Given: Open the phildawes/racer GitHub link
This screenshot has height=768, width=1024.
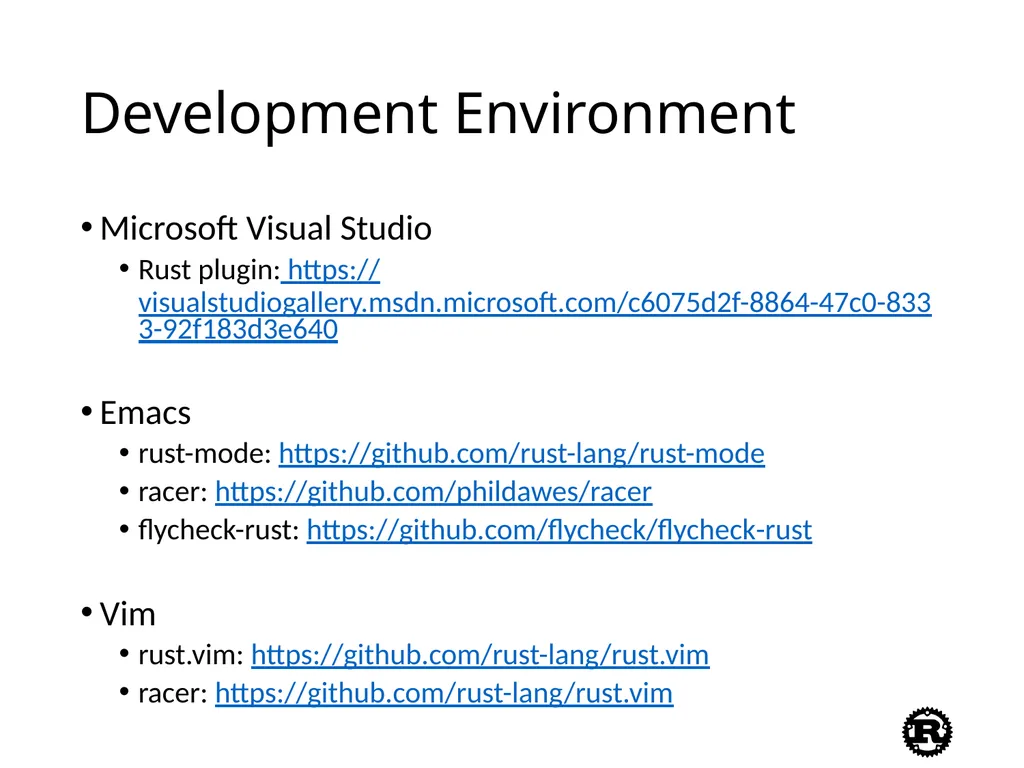Looking at the screenshot, I should click(x=433, y=491).
